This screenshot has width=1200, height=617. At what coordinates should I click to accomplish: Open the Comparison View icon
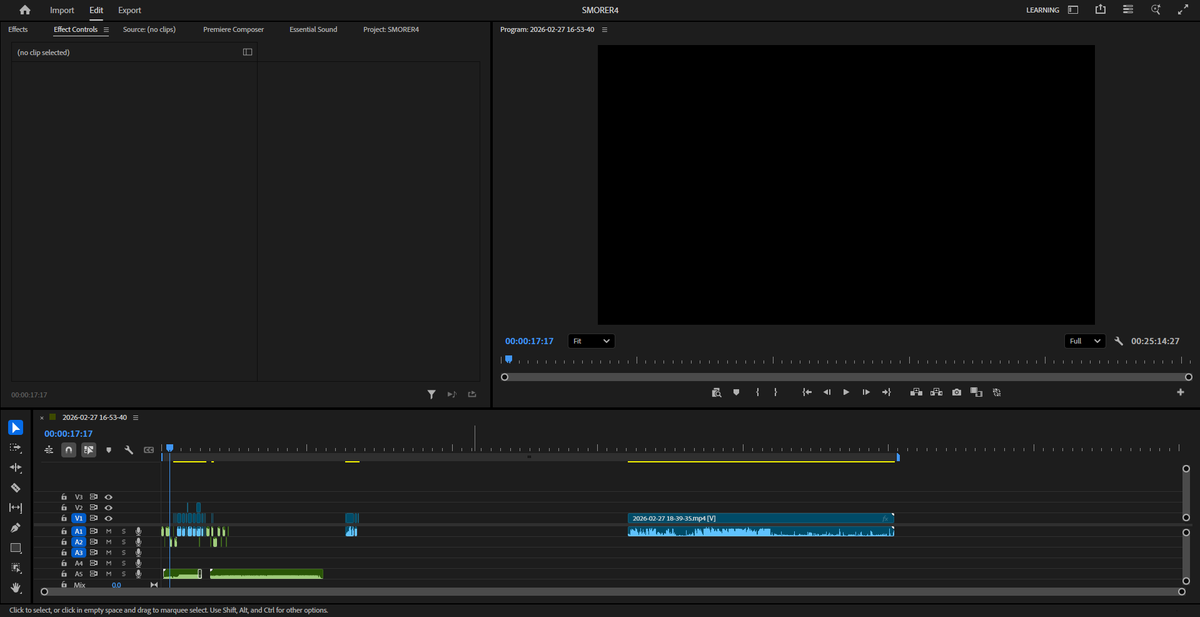977,392
